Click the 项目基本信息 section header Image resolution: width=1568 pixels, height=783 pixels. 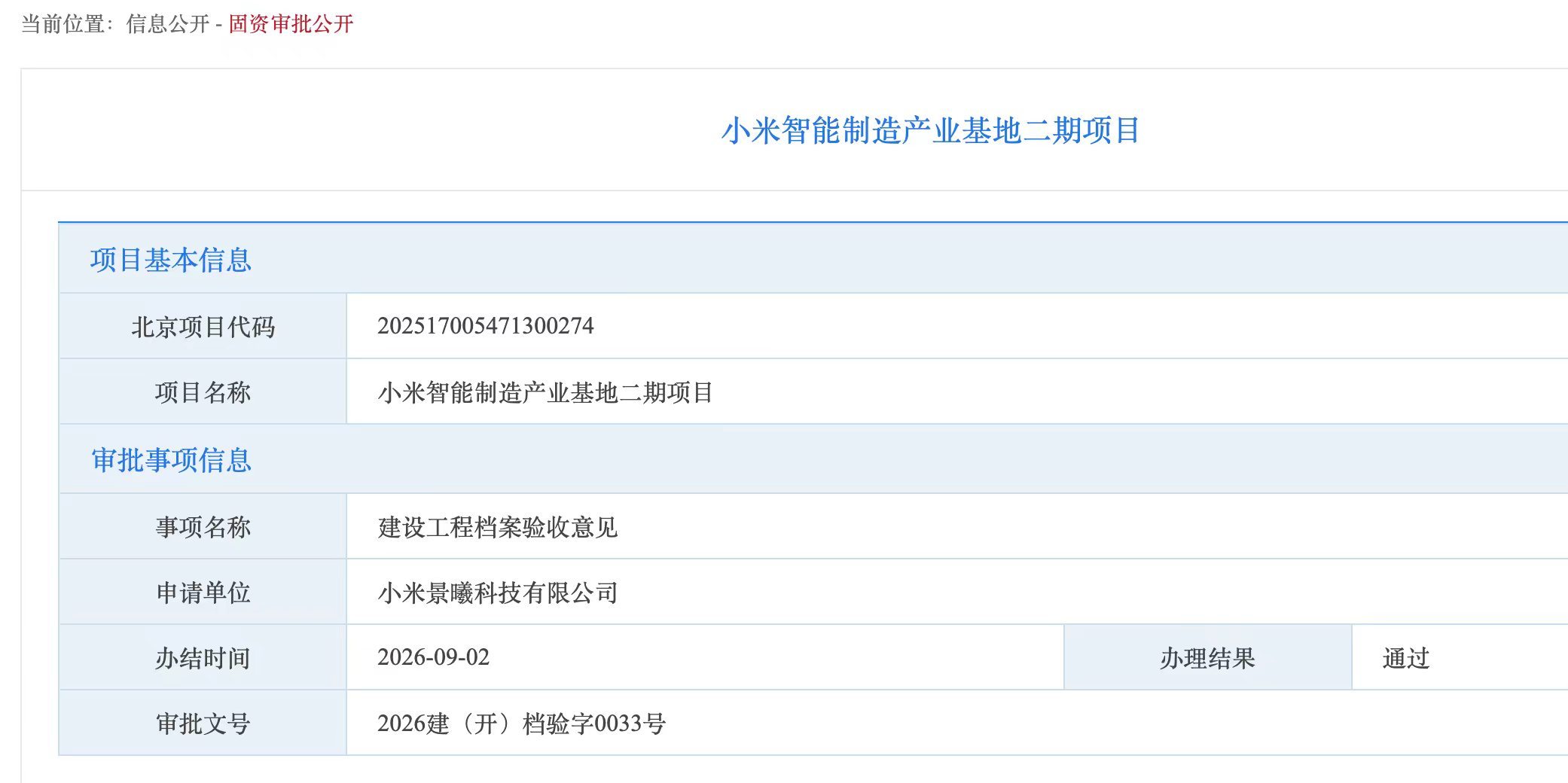pyautogui.click(x=171, y=260)
